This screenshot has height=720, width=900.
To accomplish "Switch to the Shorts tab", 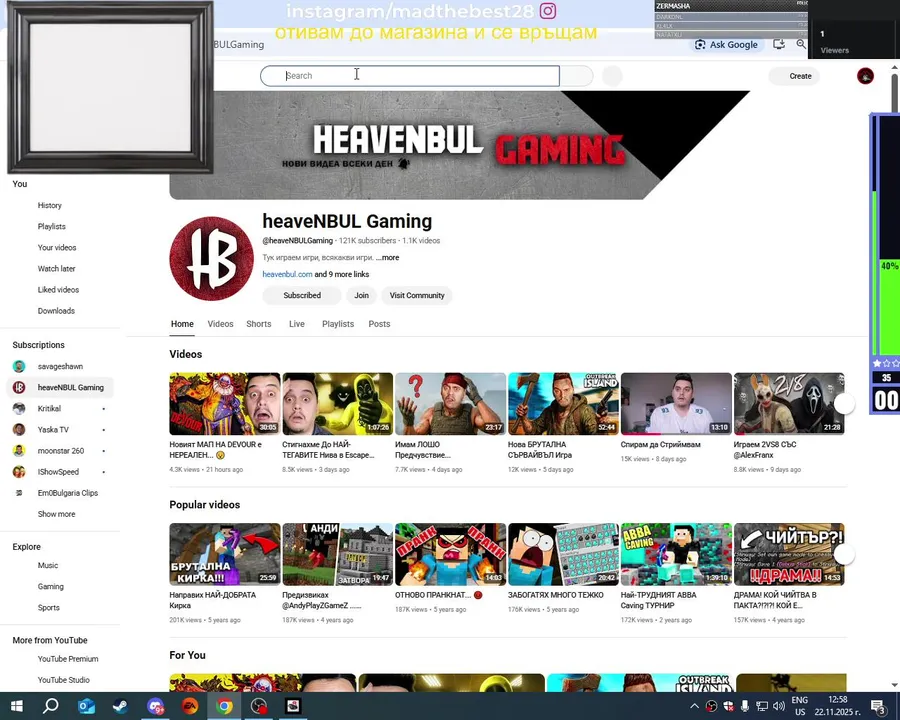I will [259, 324].
